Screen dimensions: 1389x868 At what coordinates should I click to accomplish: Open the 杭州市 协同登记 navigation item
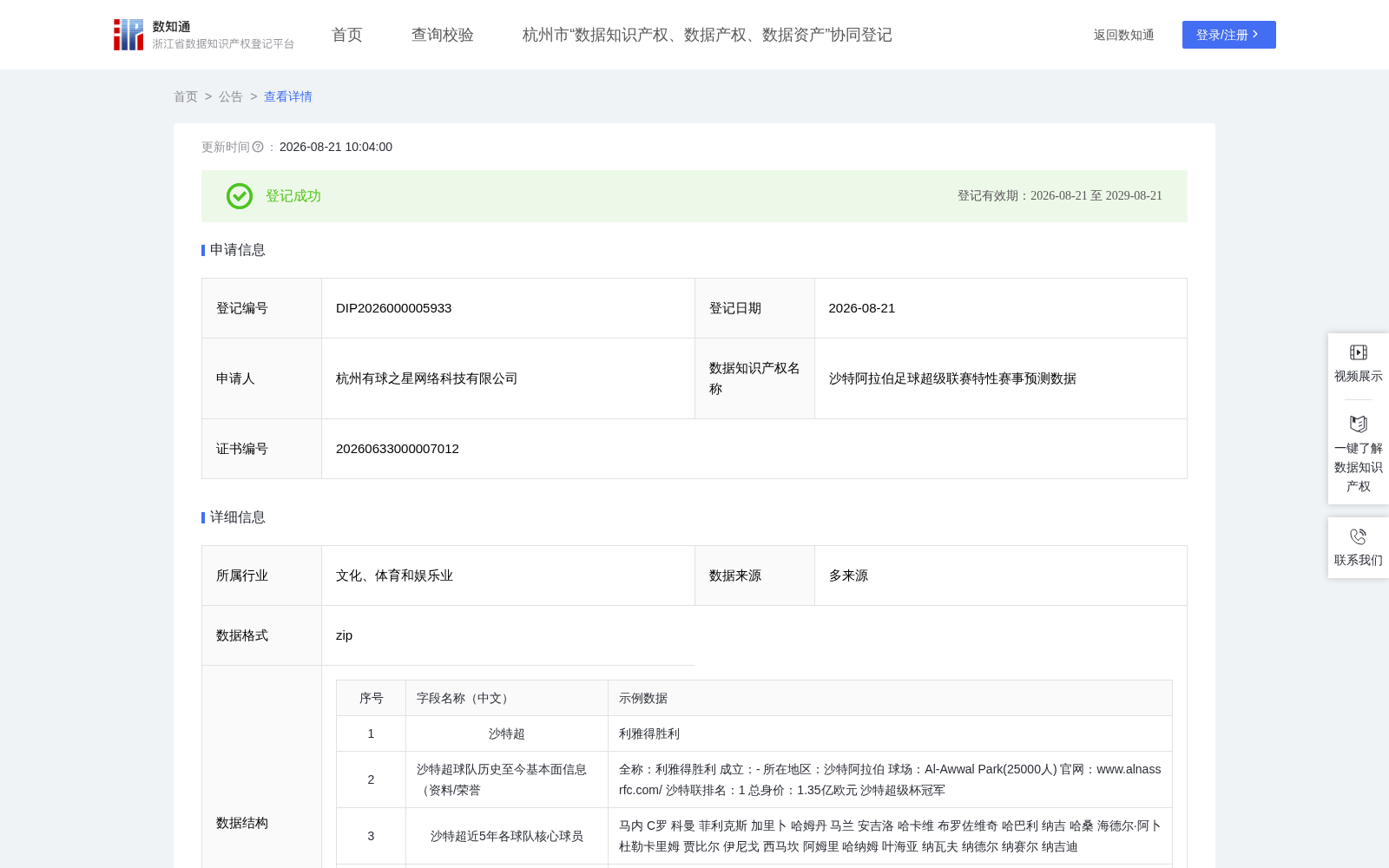click(708, 35)
